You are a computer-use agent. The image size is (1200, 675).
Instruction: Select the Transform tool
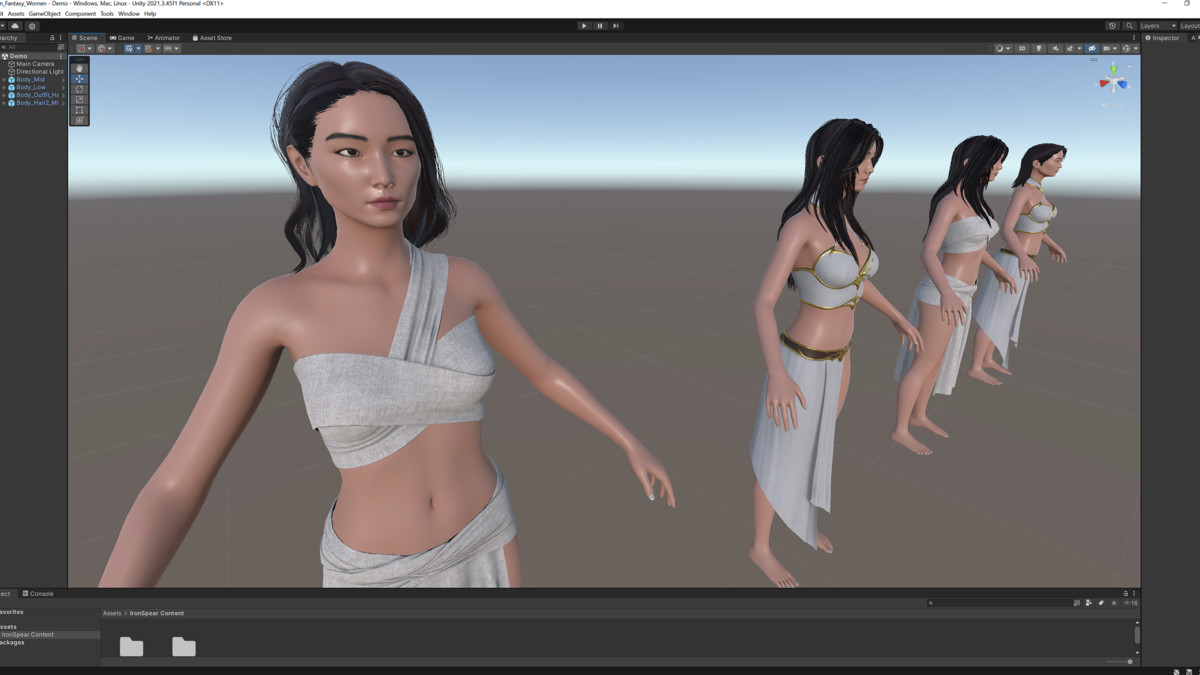(x=79, y=120)
